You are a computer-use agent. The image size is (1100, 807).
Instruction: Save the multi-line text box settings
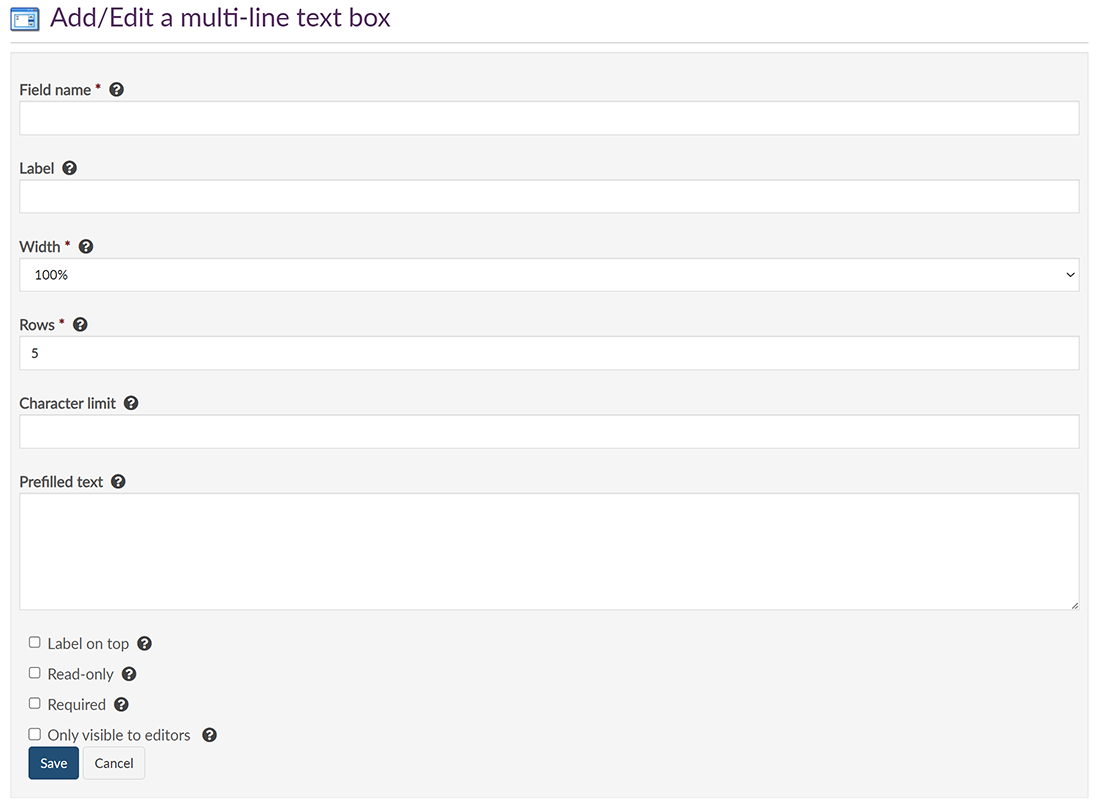[53, 763]
